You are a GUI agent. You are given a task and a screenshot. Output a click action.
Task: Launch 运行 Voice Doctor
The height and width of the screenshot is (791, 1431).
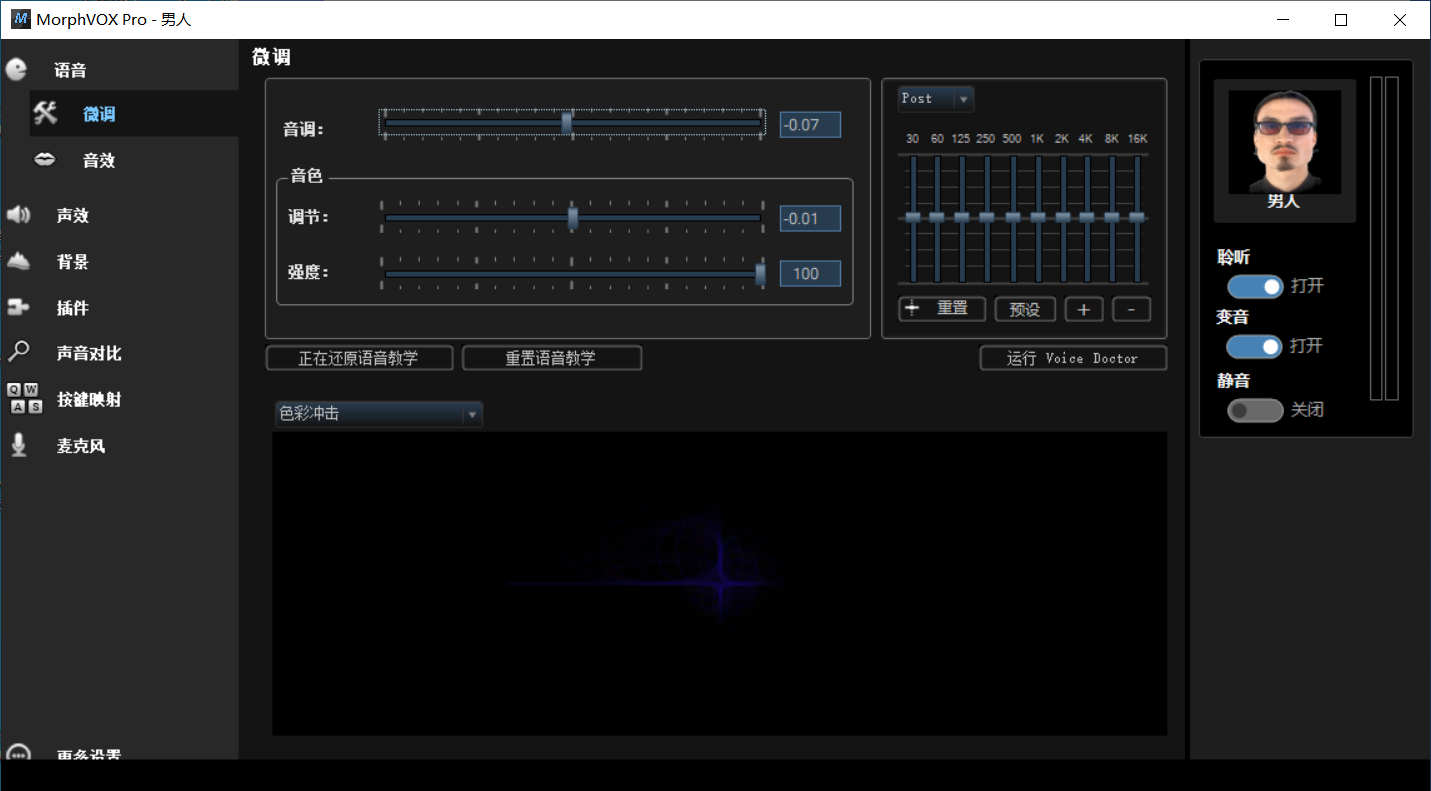(1073, 358)
